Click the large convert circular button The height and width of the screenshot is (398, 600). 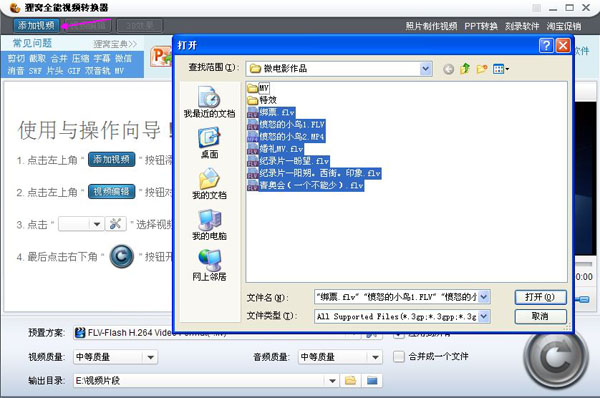(x=556, y=357)
